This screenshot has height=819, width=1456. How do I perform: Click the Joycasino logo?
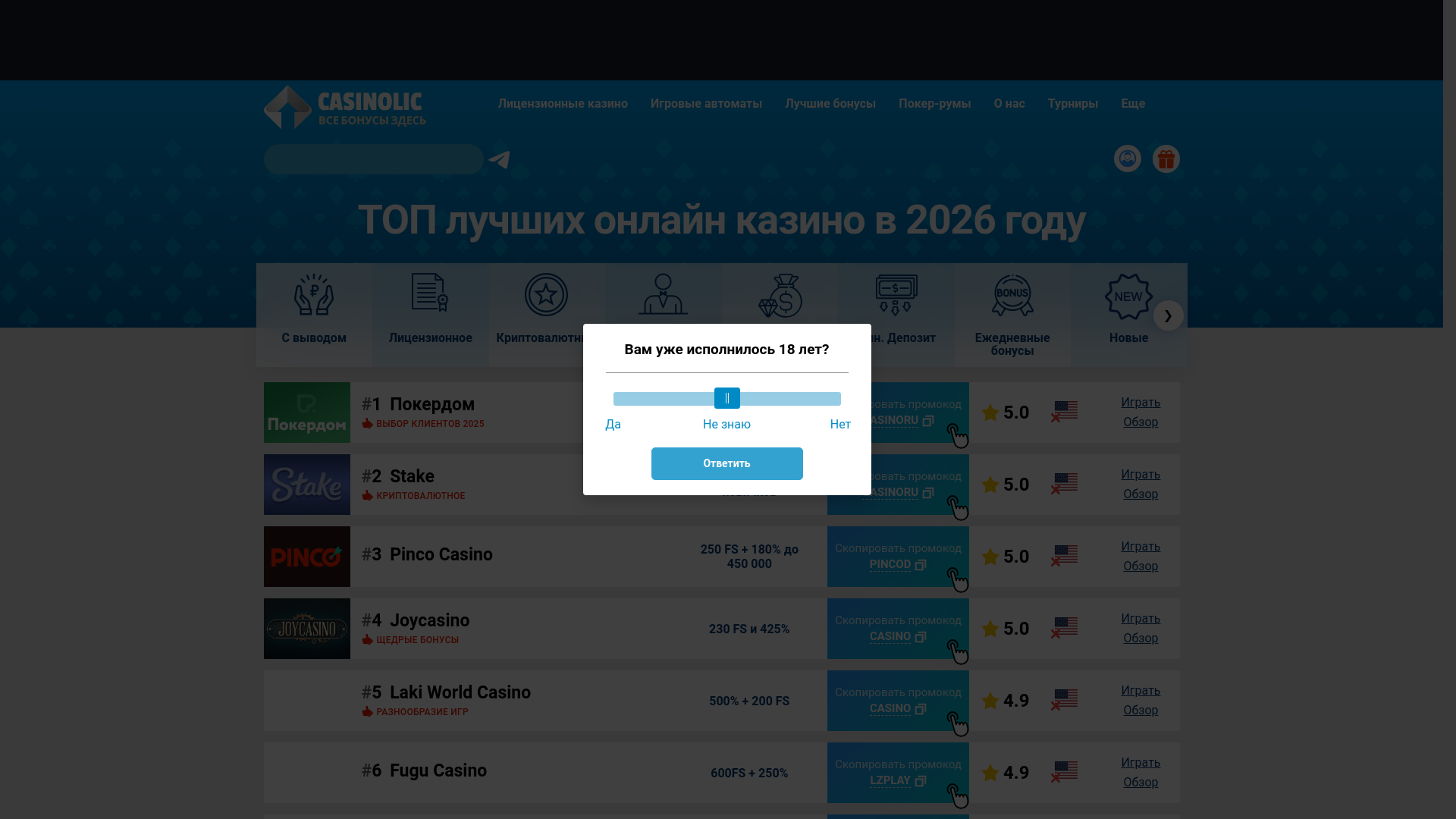(307, 629)
